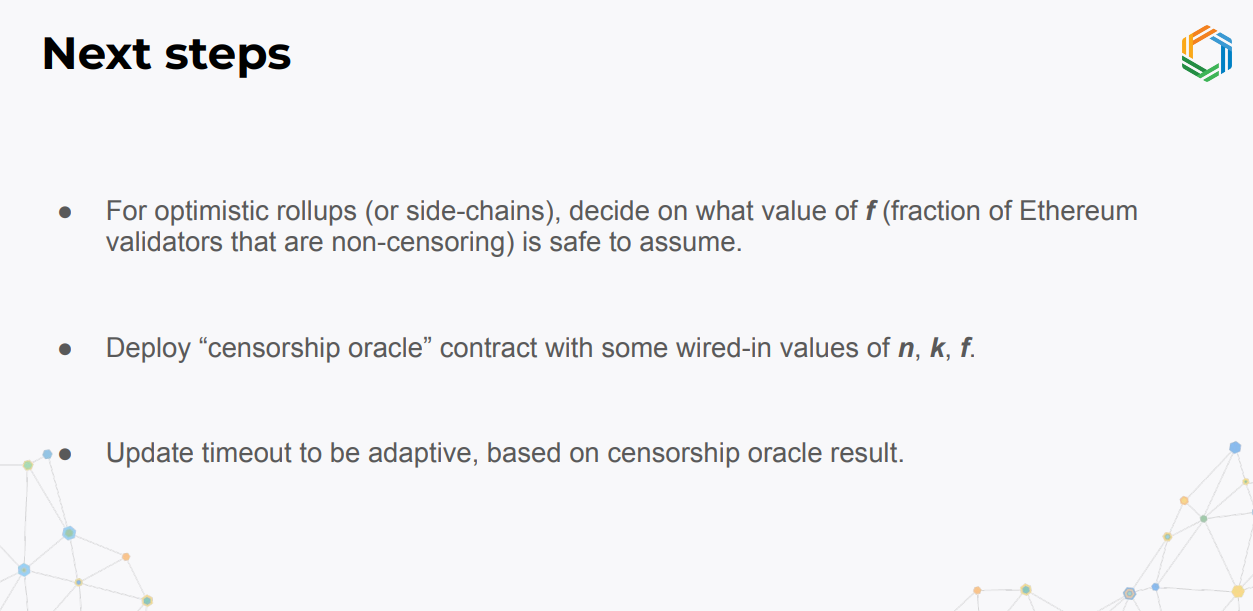This screenshot has height=611, width=1253.
Task: Click the large yellow node at bottom right
Action: click(x=1238, y=591)
